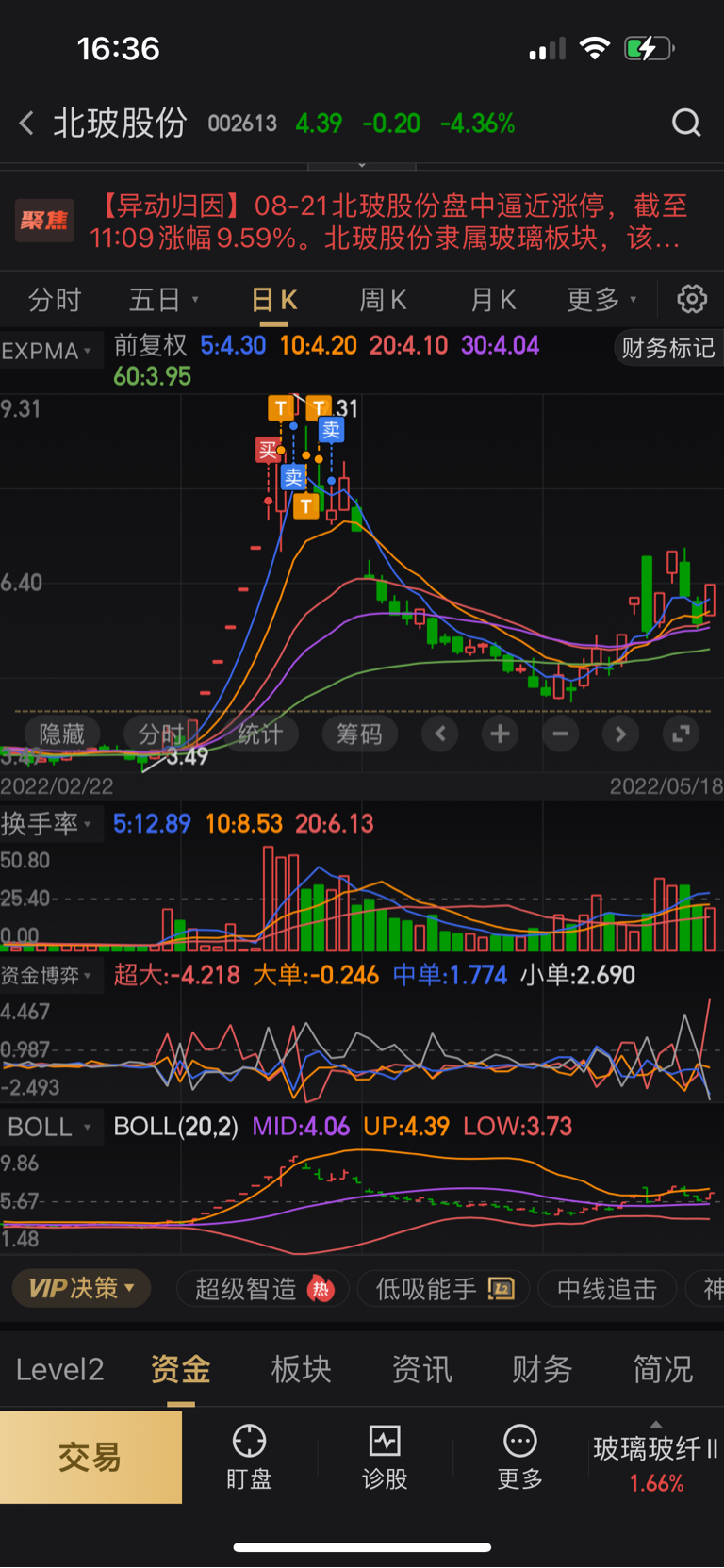Viewport: 724px width, 1568px height.
Task: Open 五日 period dropdown
Action: pyautogui.click(x=164, y=300)
